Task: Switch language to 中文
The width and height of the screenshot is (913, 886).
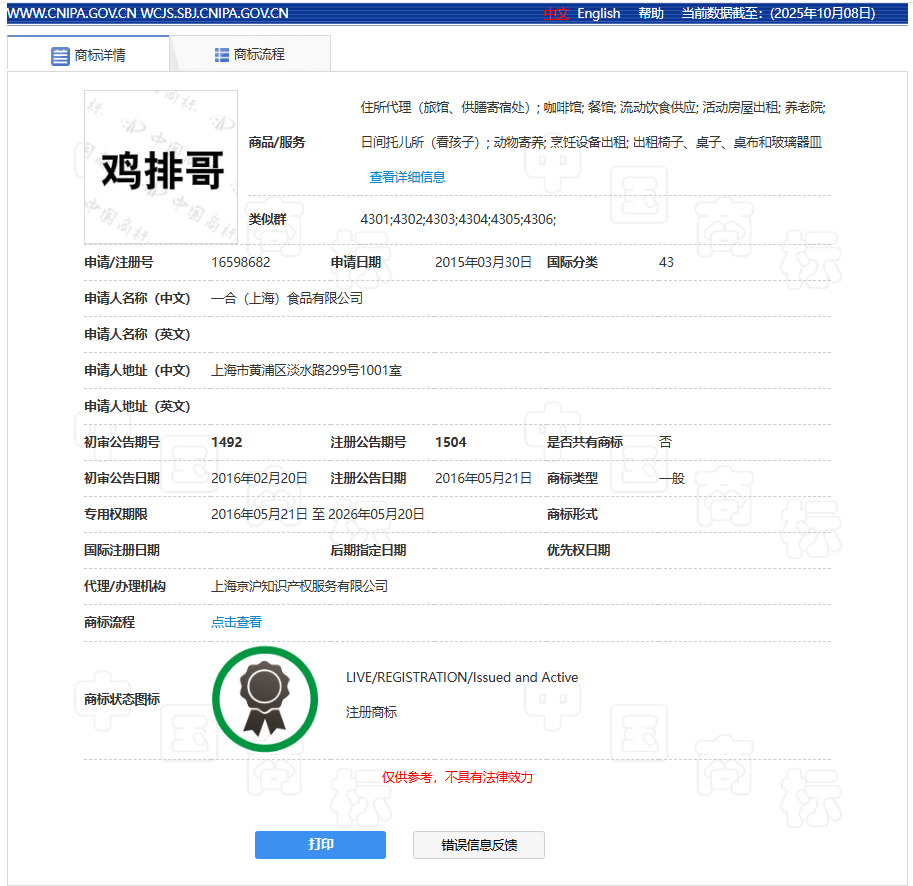Action: 557,13
